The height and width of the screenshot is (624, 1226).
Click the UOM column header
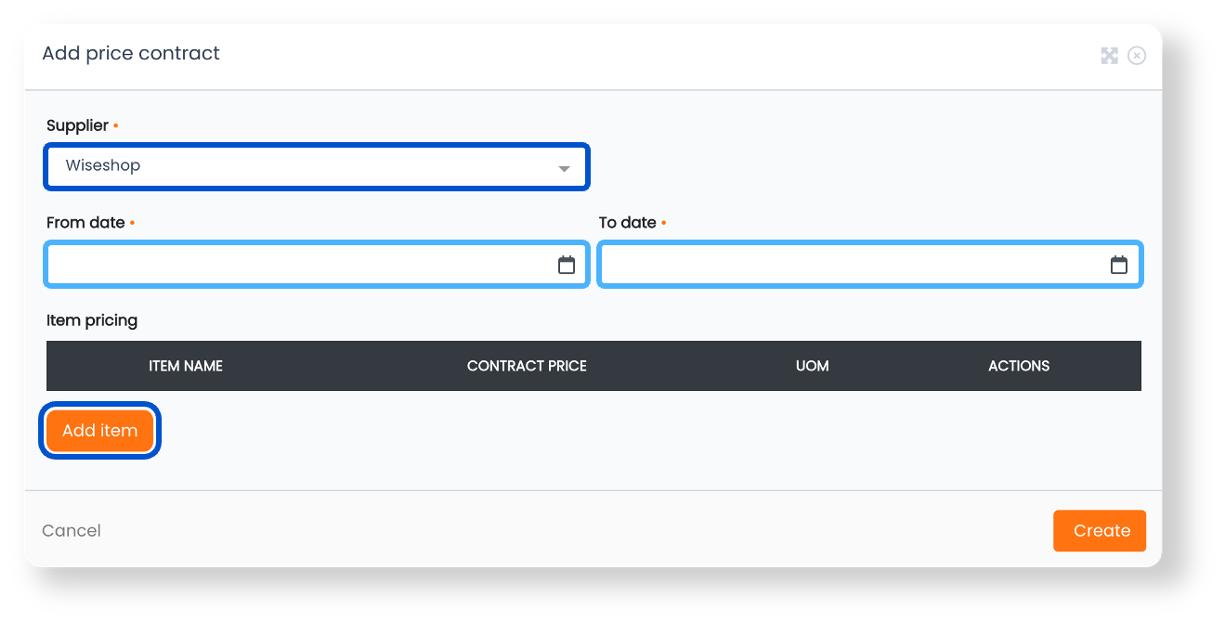pyautogui.click(x=812, y=366)
